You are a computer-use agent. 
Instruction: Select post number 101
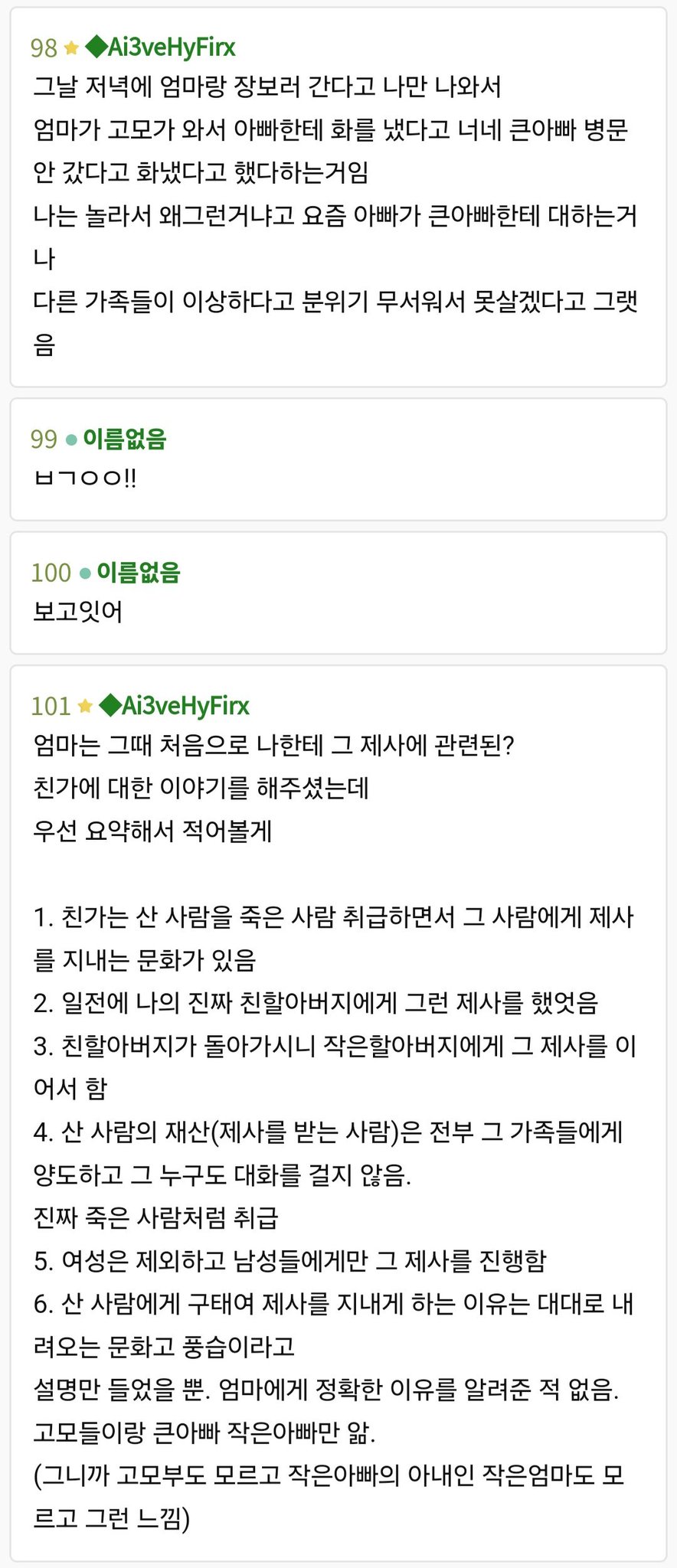pyautogui.click(x=51, y=706)
